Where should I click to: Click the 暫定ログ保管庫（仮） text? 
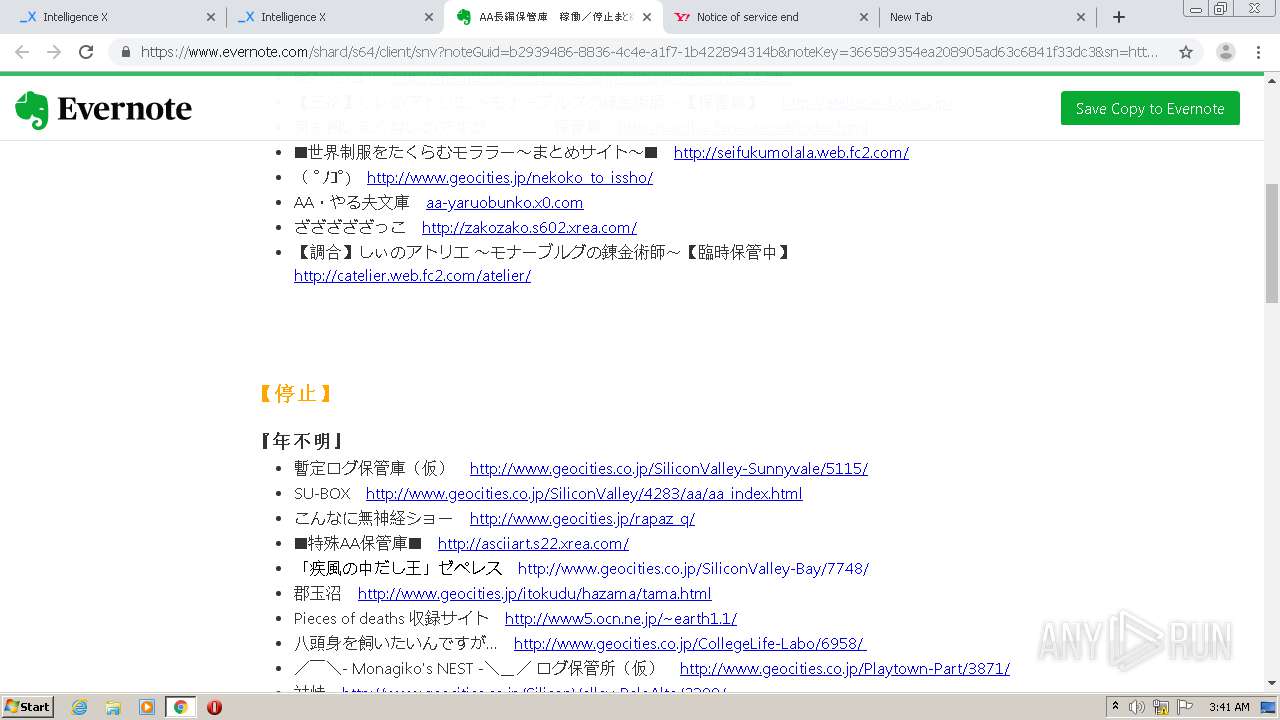pos(371,469)
